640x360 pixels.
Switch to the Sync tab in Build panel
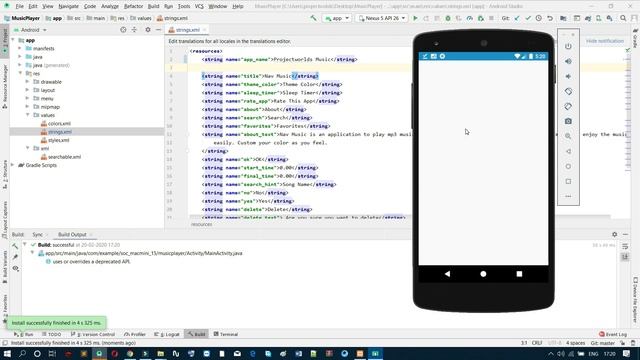pyautogui.click(x=38, y=234)
